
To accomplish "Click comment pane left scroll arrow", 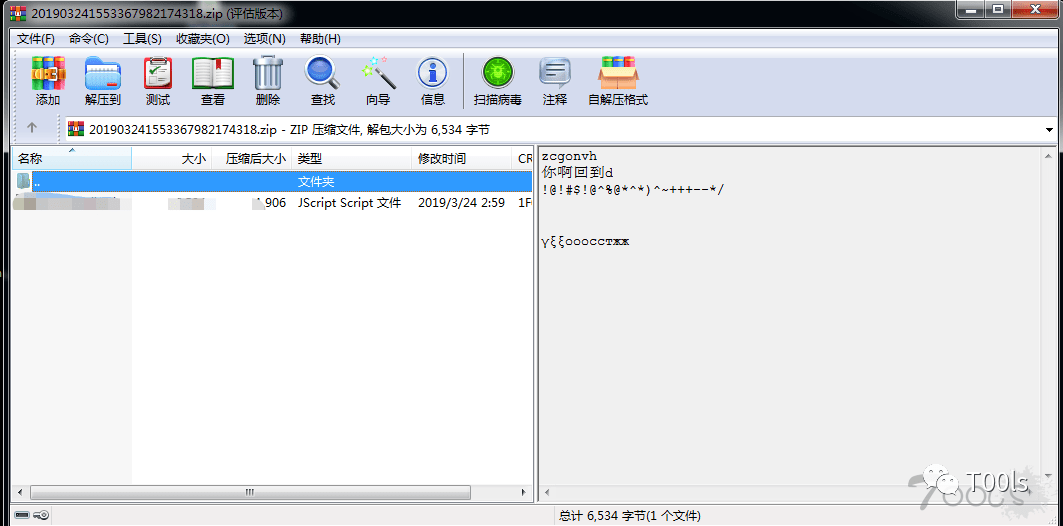I will [546, 492].
